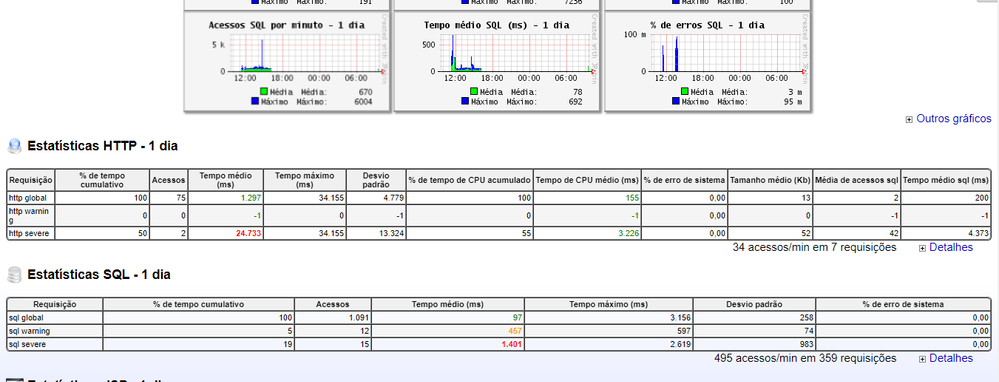Click the red 1.401 average time value
The height and width of the screenshot is (382, 999).
pyautogui.click(x=512, y=345)
